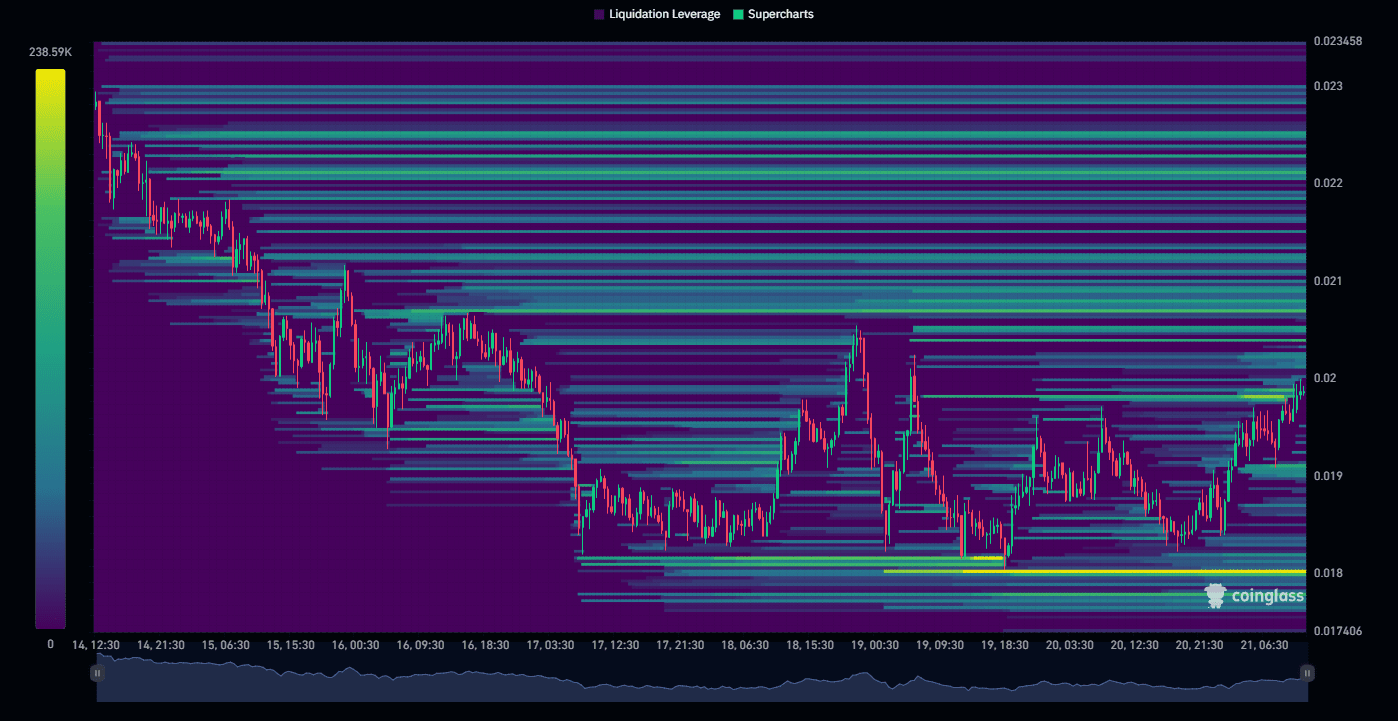Click the 238.59K color scale maximum label
Image resolution: width=1398 pixels, height=721 pixels.
48,52
